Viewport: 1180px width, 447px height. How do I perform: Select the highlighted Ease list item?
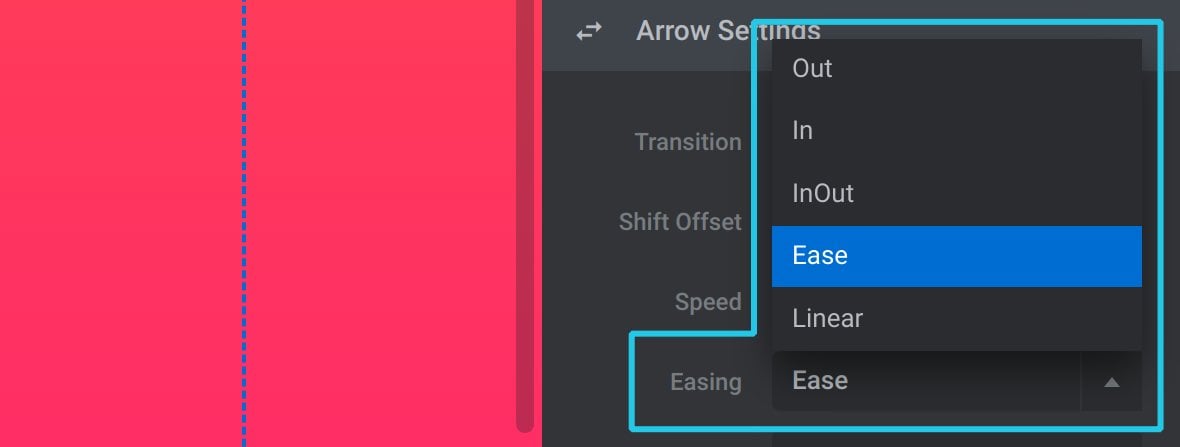[956, 256]
